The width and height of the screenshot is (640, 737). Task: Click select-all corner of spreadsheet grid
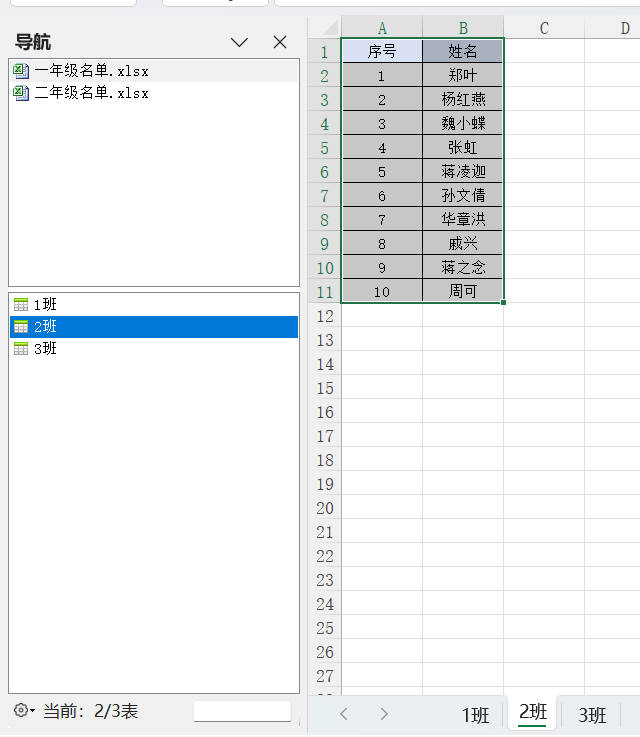325,27
